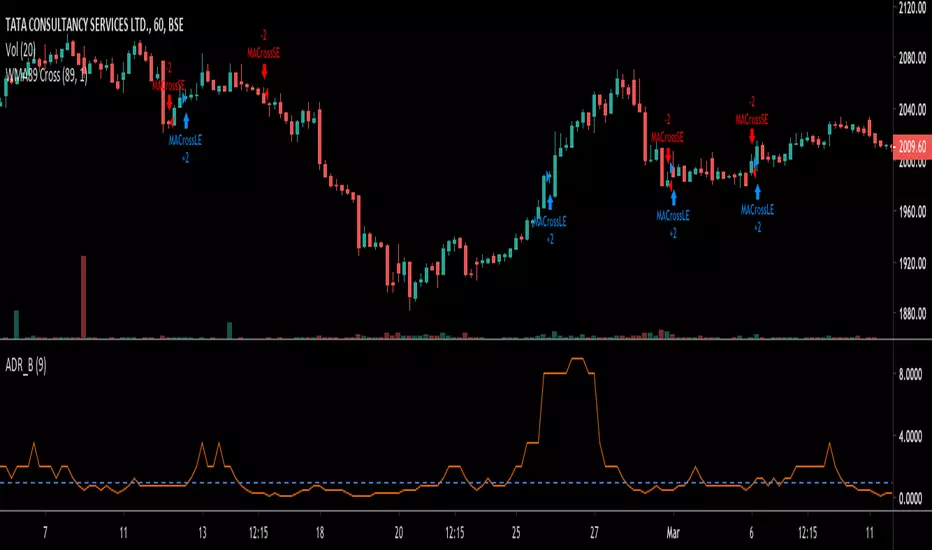Click the 12:15 label after date 6
This screenshot has height=550, width=932.
807,533
